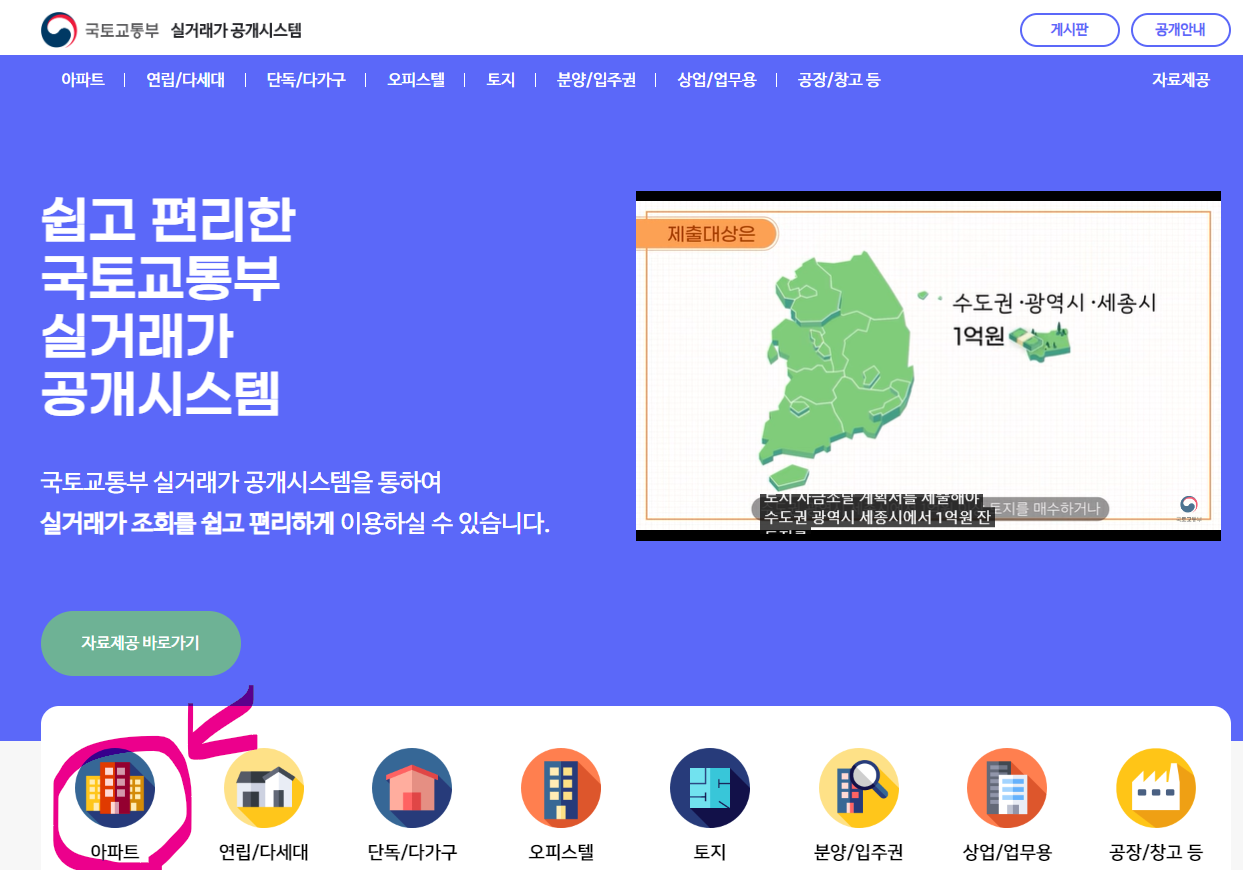Click the 수도권·광역시·세종시 text in the video

[1054, 302]
